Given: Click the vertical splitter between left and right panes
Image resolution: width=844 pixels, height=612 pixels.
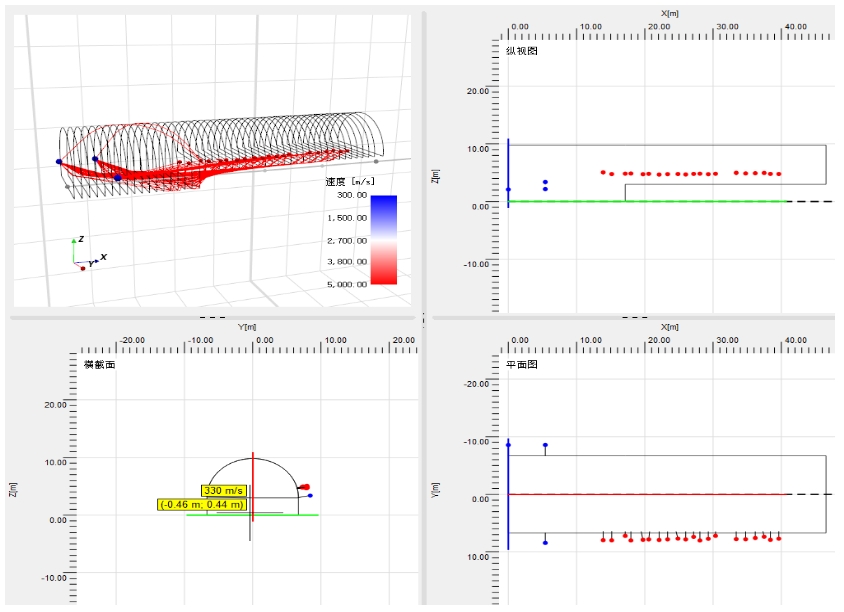Looking at the screenshot, I should click(x=423, y=318).
